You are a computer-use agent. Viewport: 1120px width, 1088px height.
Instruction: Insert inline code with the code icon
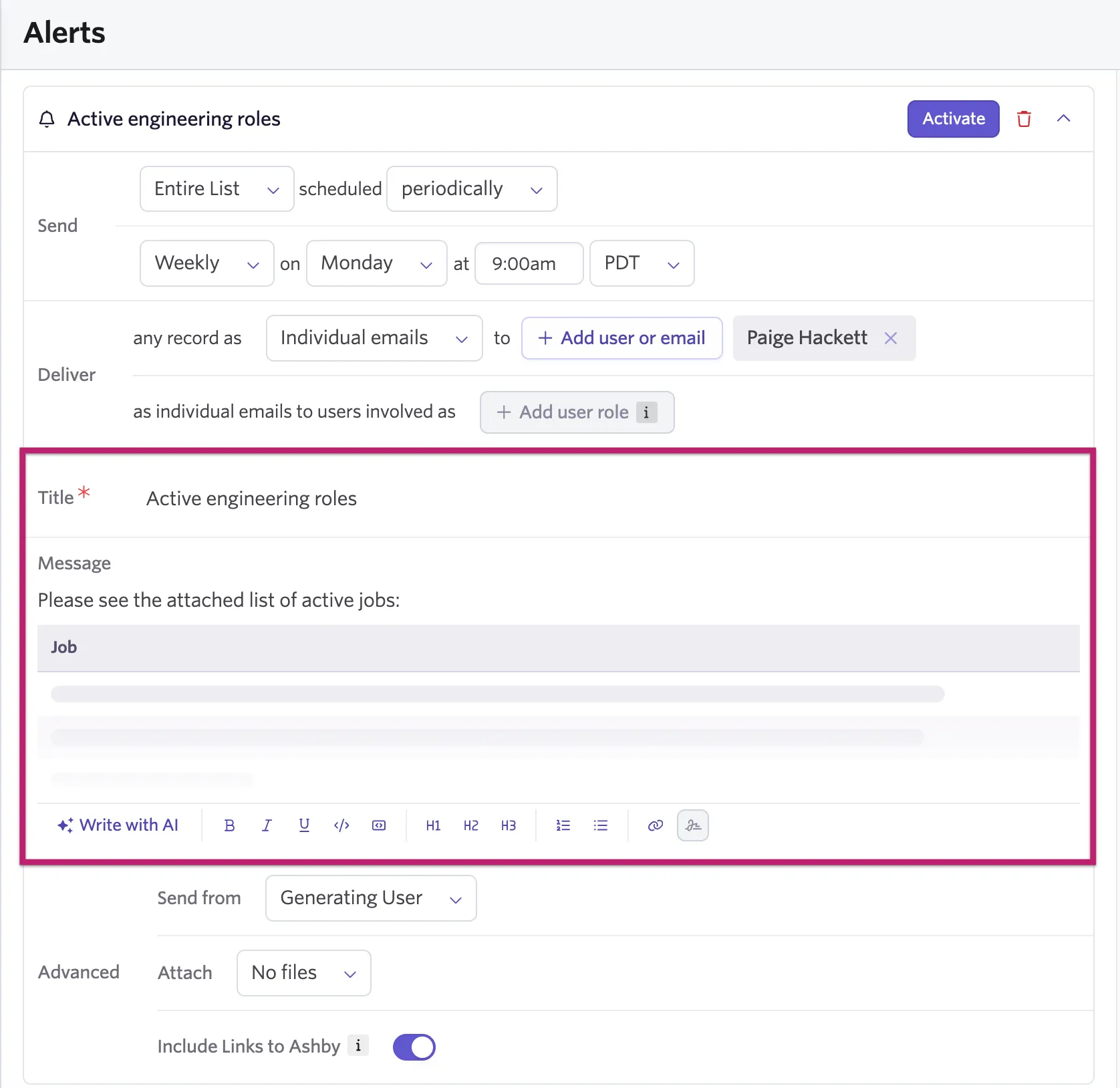pos(341,825)
